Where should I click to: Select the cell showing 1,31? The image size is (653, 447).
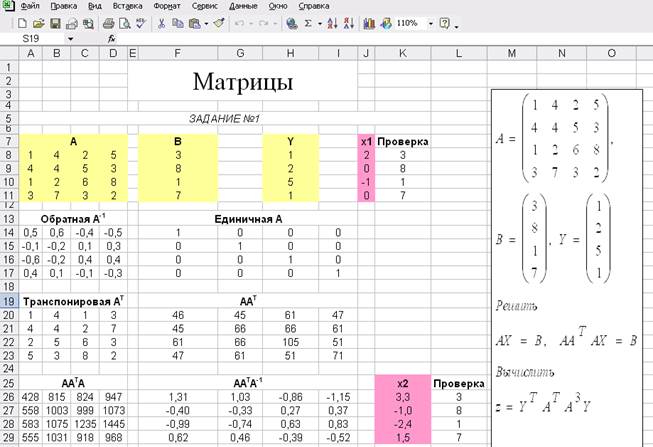pos(178,397)
